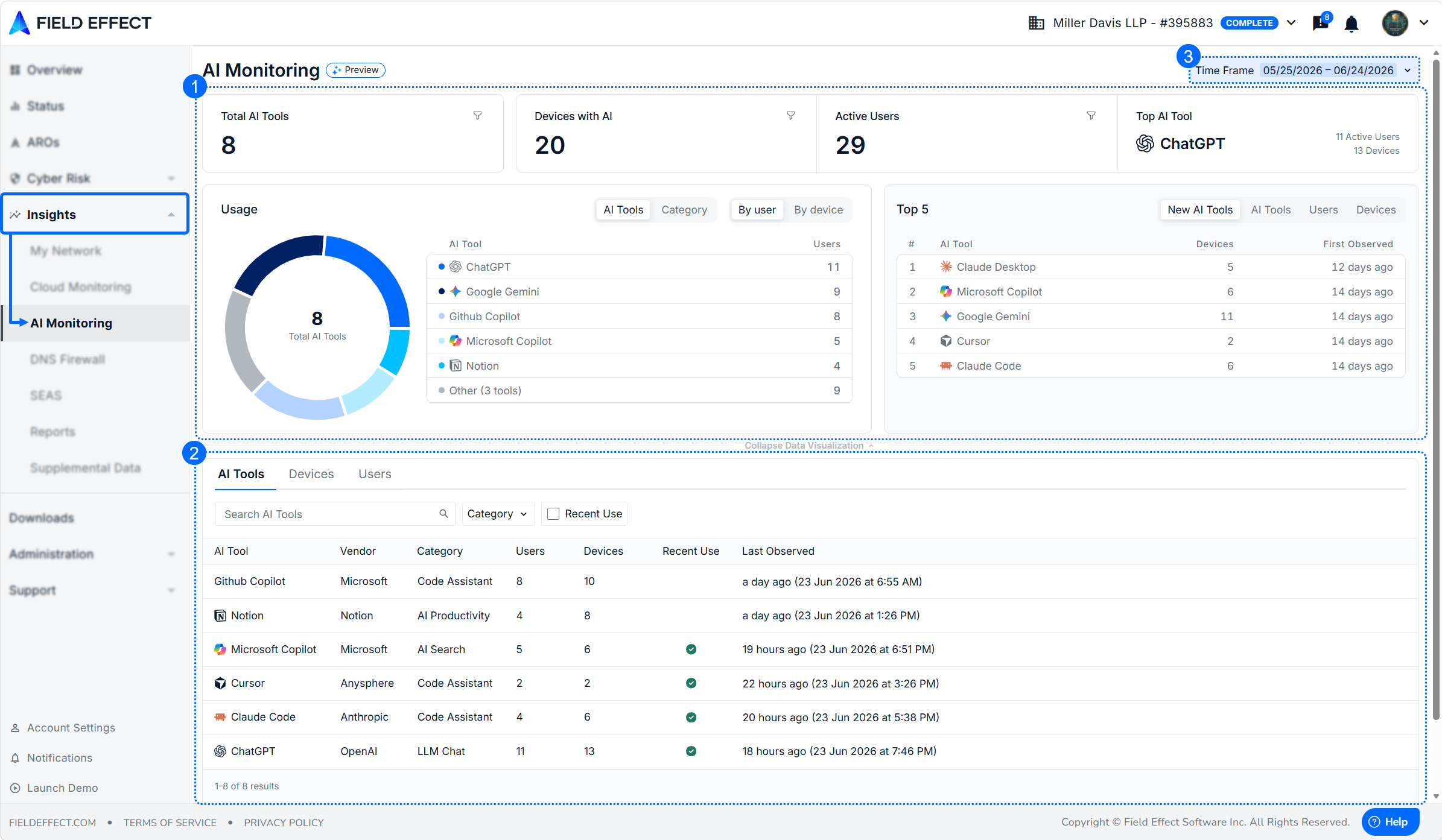Open Overview in the sidebar
This screenshot has width=1442, height=840.
click(54, 70)
